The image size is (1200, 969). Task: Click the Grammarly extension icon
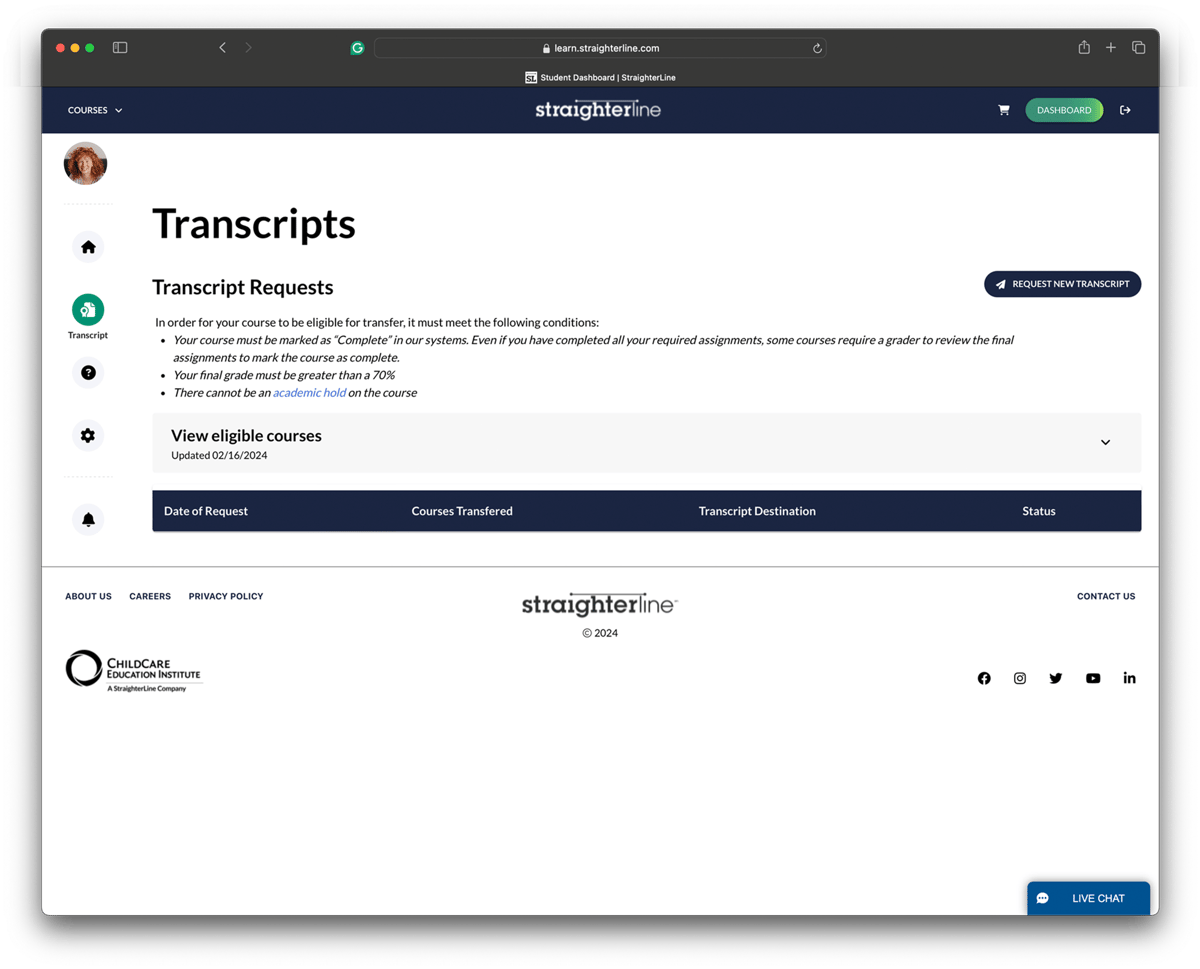coord(357,47)
